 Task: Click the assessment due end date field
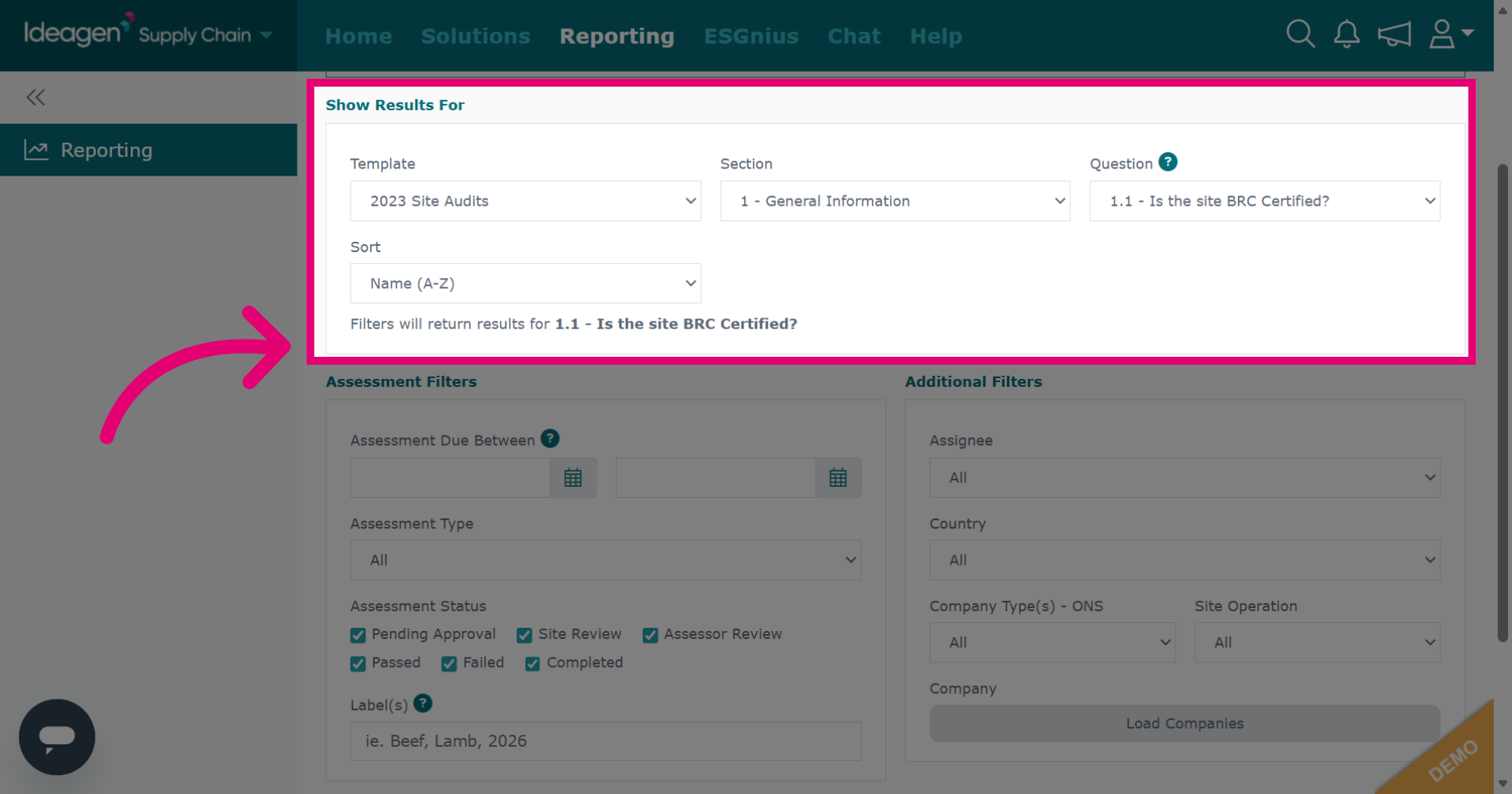(x=715, y=477)
